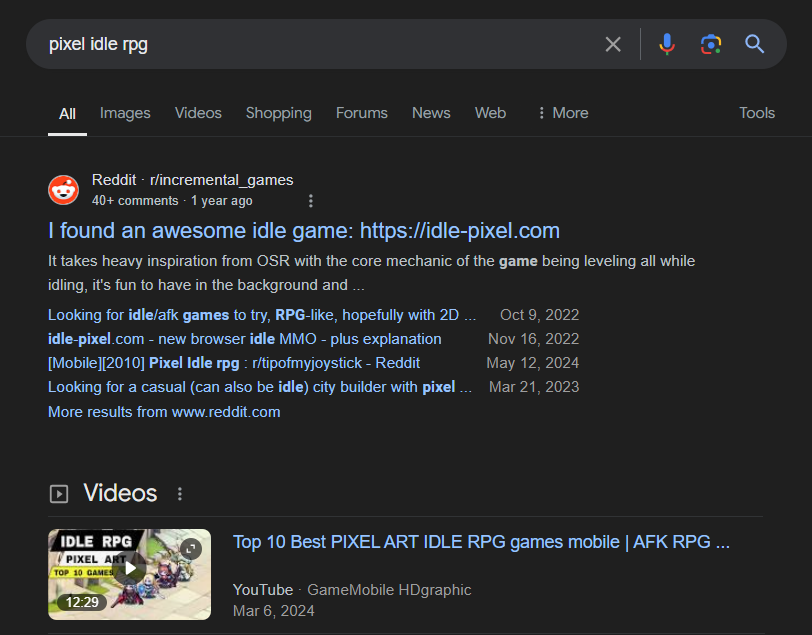
Task: Clear the search box with X icon
Action: [x=613, y=44]
